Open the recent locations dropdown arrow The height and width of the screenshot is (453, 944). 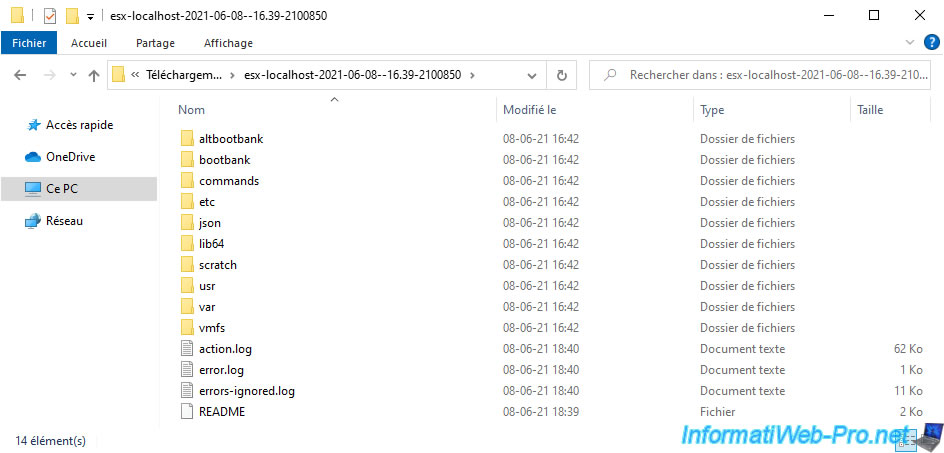pyautogui.click(x=73, y=76)
